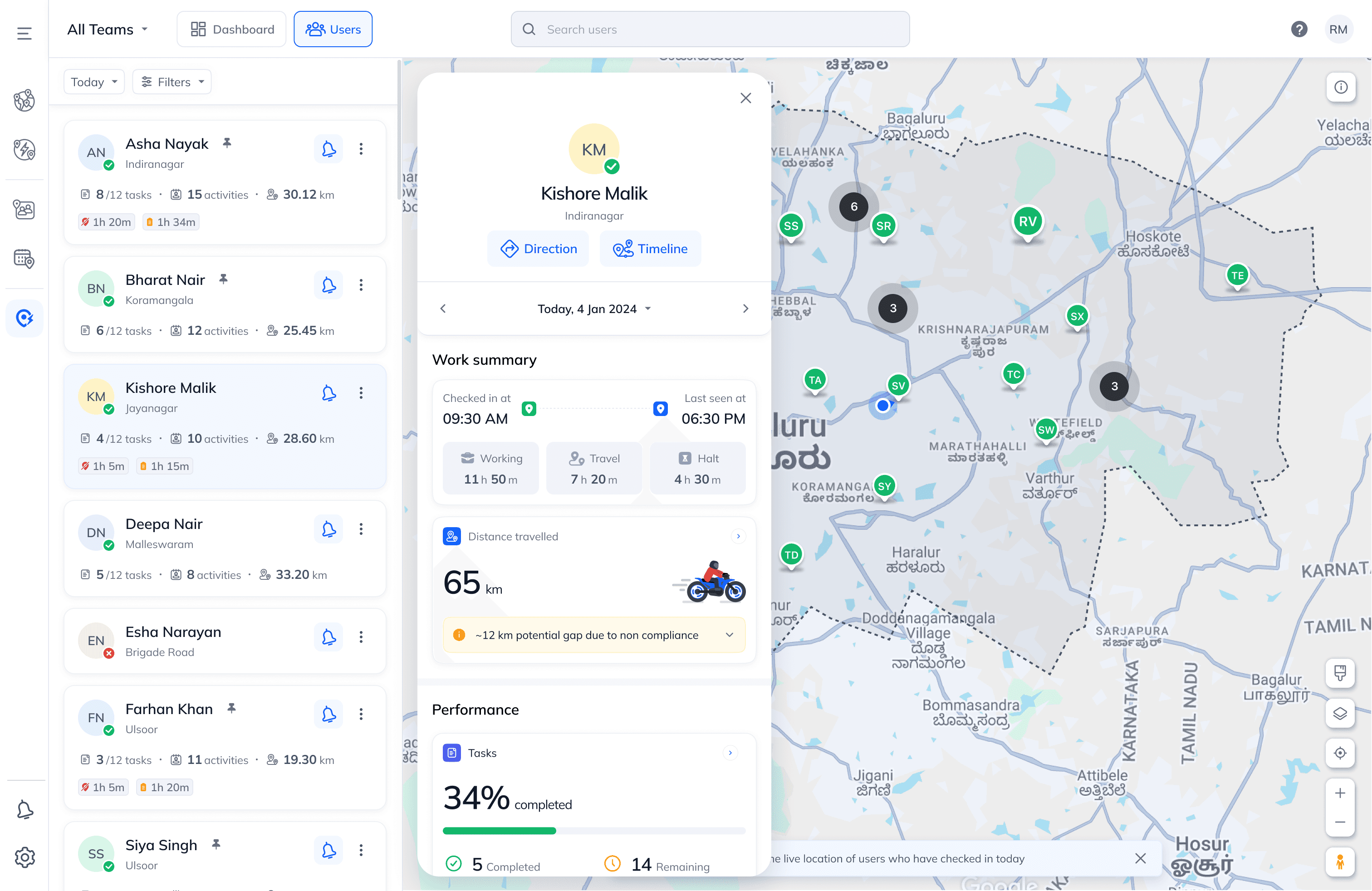Click the locate-me crosshair icon on map
1372x891 pixels.
point(1340,753)
